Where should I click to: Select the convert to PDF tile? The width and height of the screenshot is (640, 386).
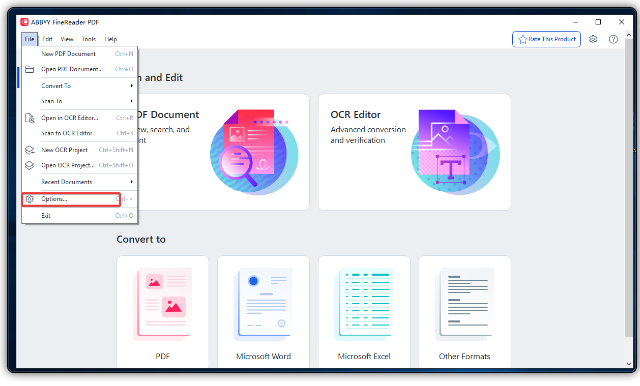(162, 312)
